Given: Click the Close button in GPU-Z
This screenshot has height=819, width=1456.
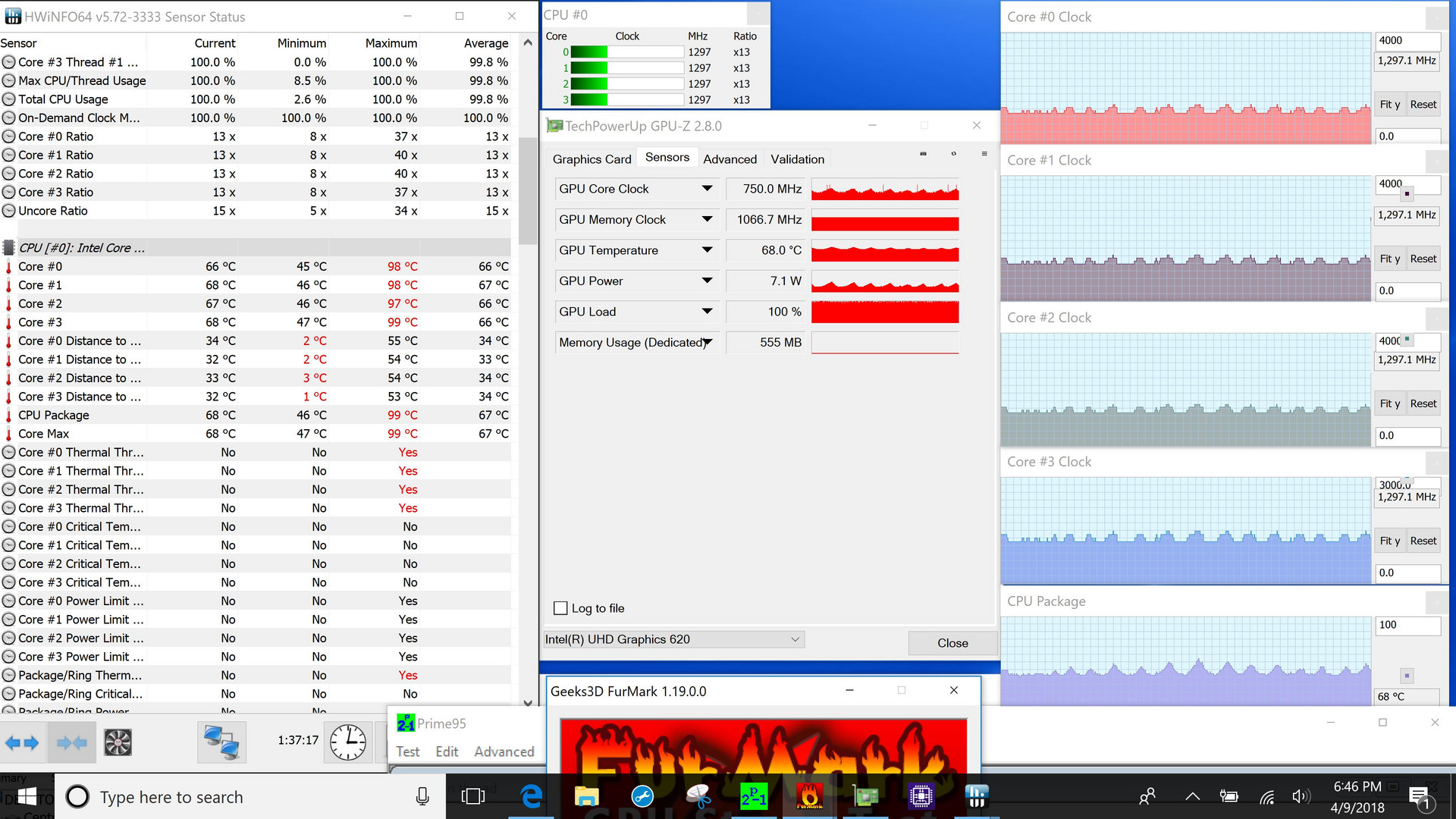Looking at the screenshot, I should (952, 643).
